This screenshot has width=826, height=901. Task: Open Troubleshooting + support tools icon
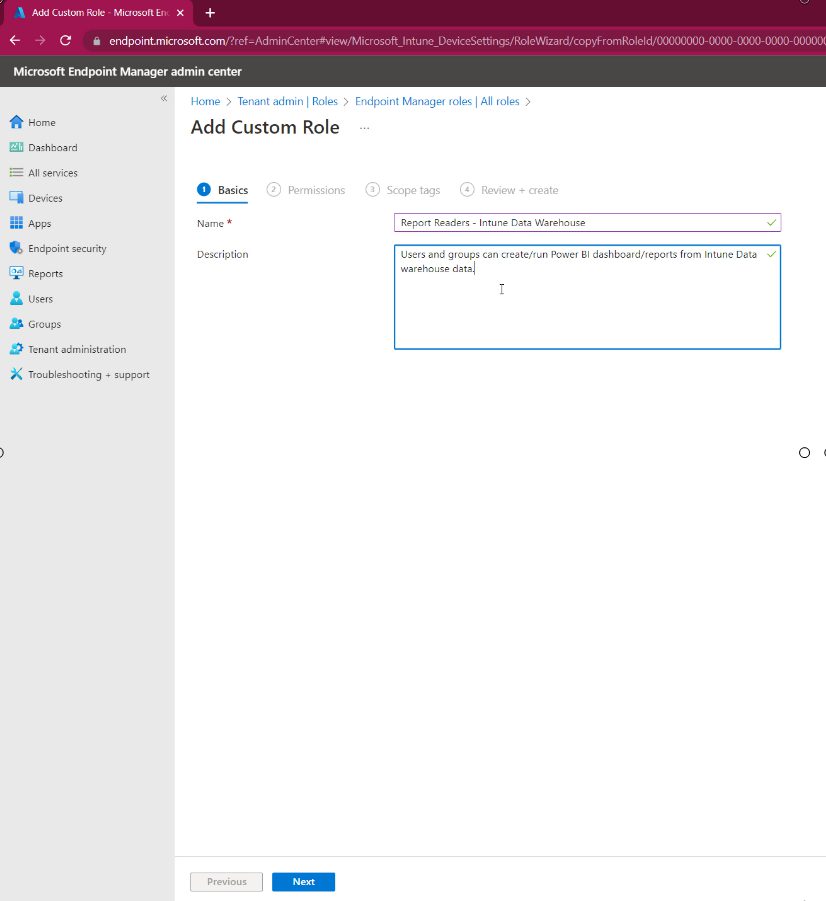(16, 374)
